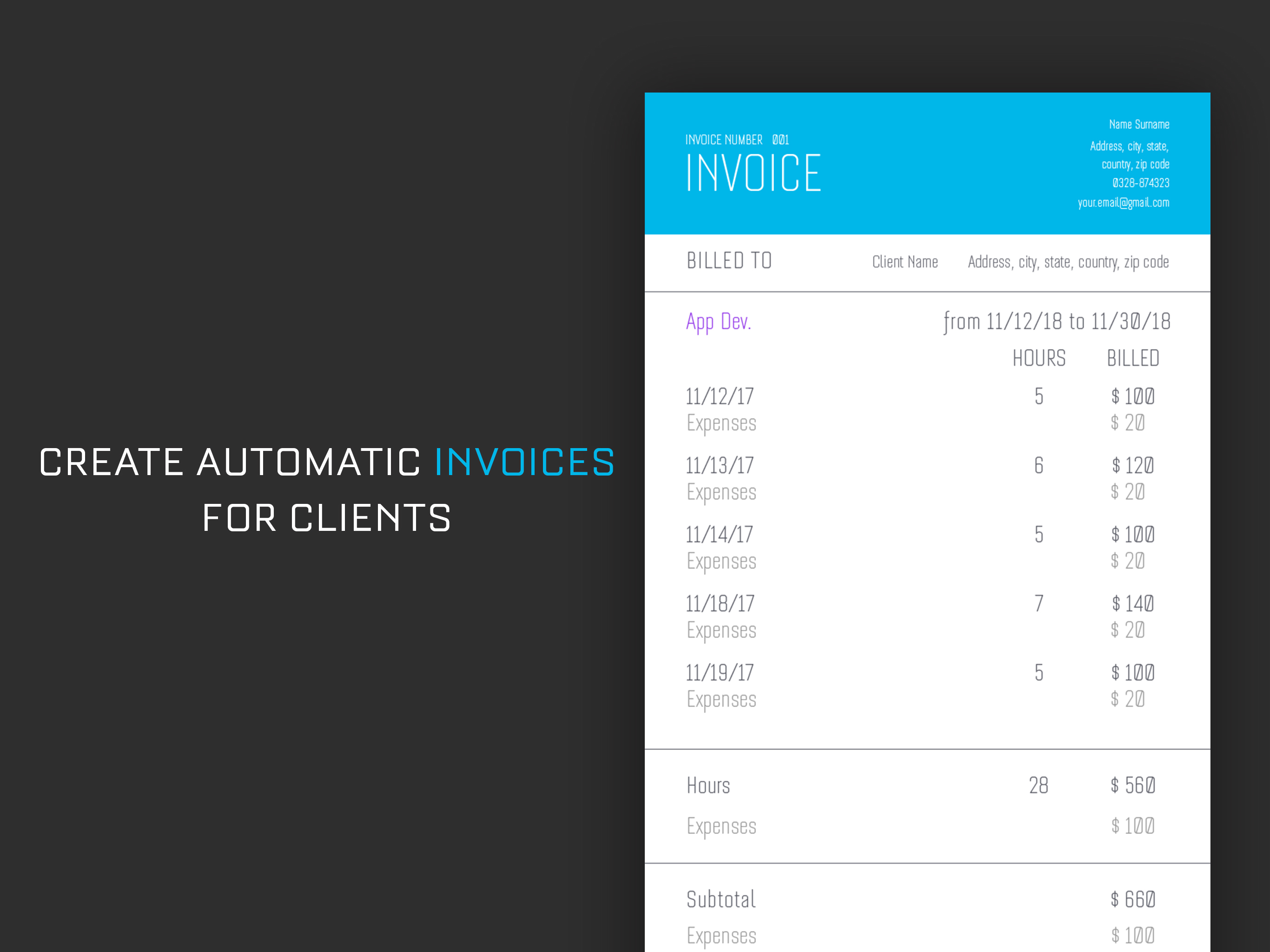
Task: Click the BILLED column header
Action: (1133, 358)
